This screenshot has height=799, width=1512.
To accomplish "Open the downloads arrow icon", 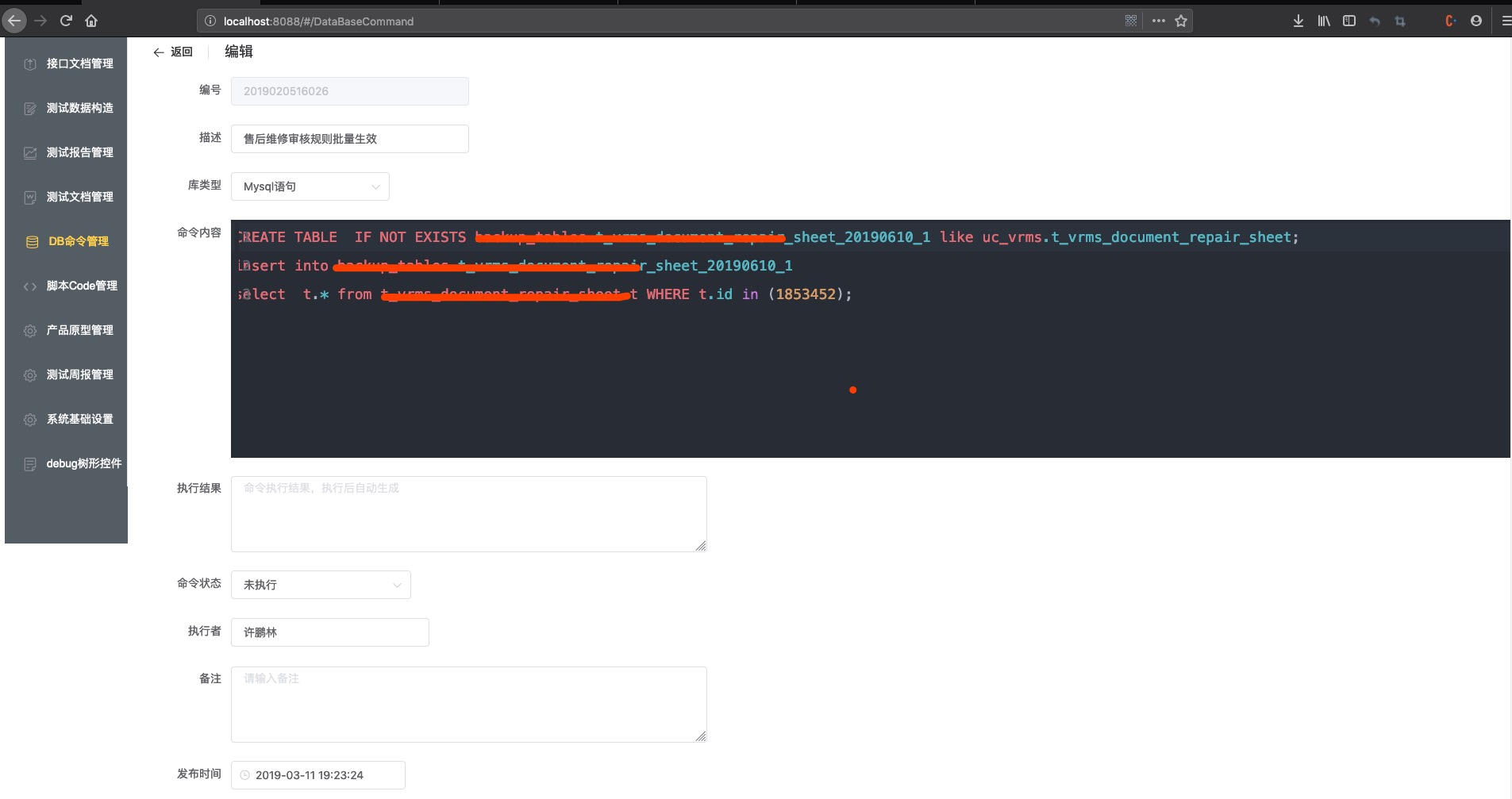I will [1298, 21].
